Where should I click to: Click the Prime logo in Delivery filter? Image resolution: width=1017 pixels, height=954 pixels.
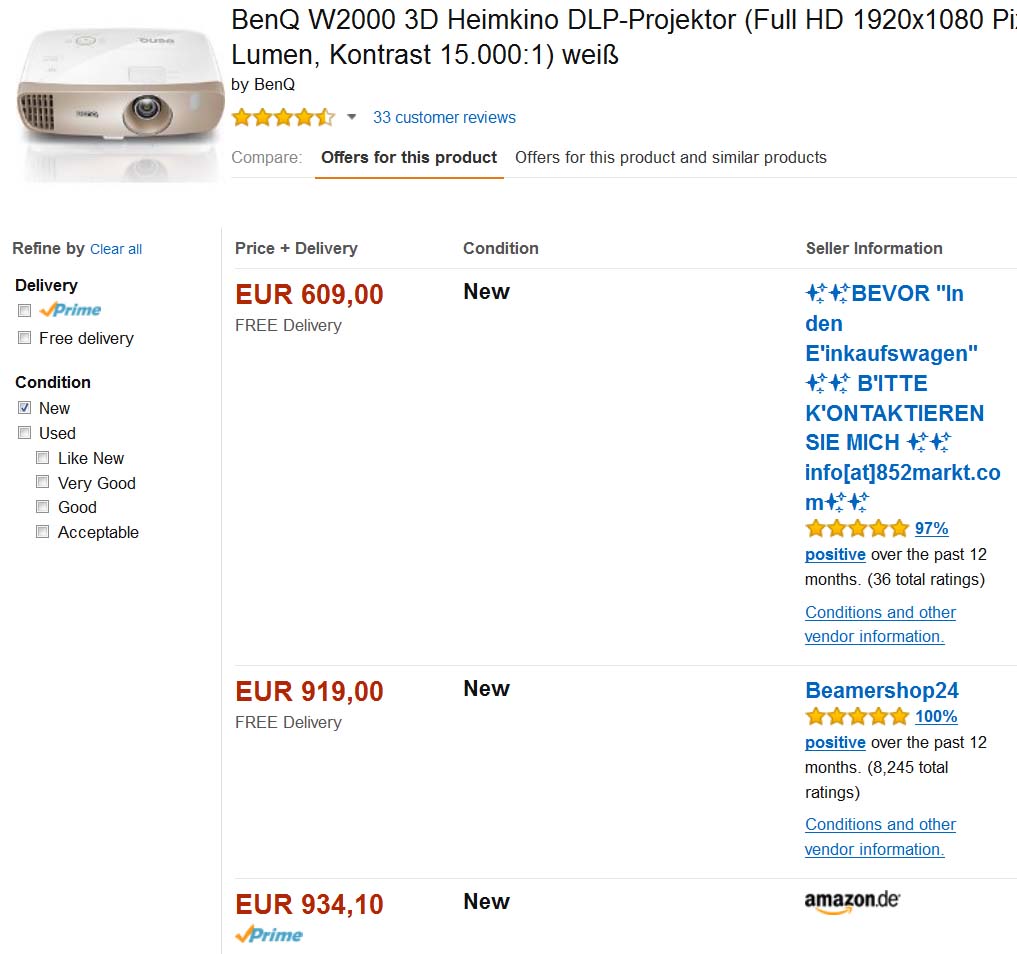(71, 310)
